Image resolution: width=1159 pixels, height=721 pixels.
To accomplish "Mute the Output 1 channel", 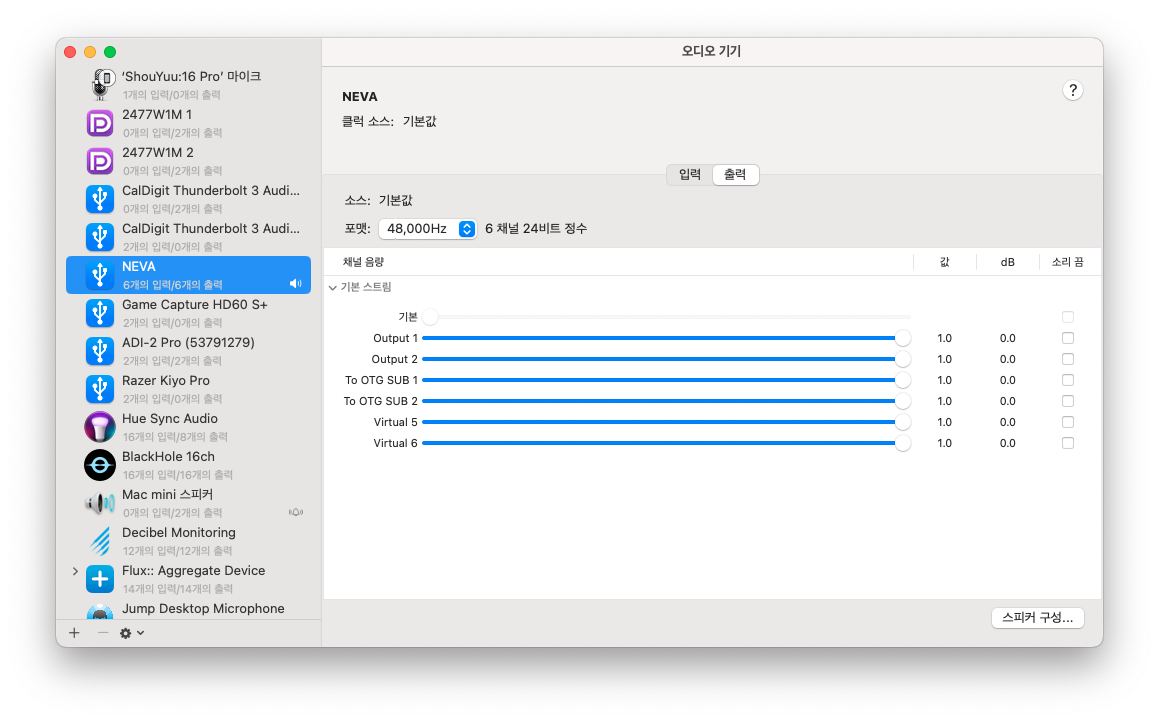I will [x=1067, y=338].
